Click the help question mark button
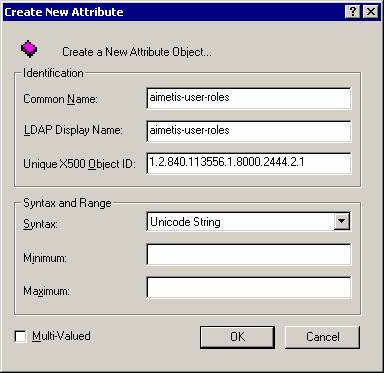 coord(353,12)
